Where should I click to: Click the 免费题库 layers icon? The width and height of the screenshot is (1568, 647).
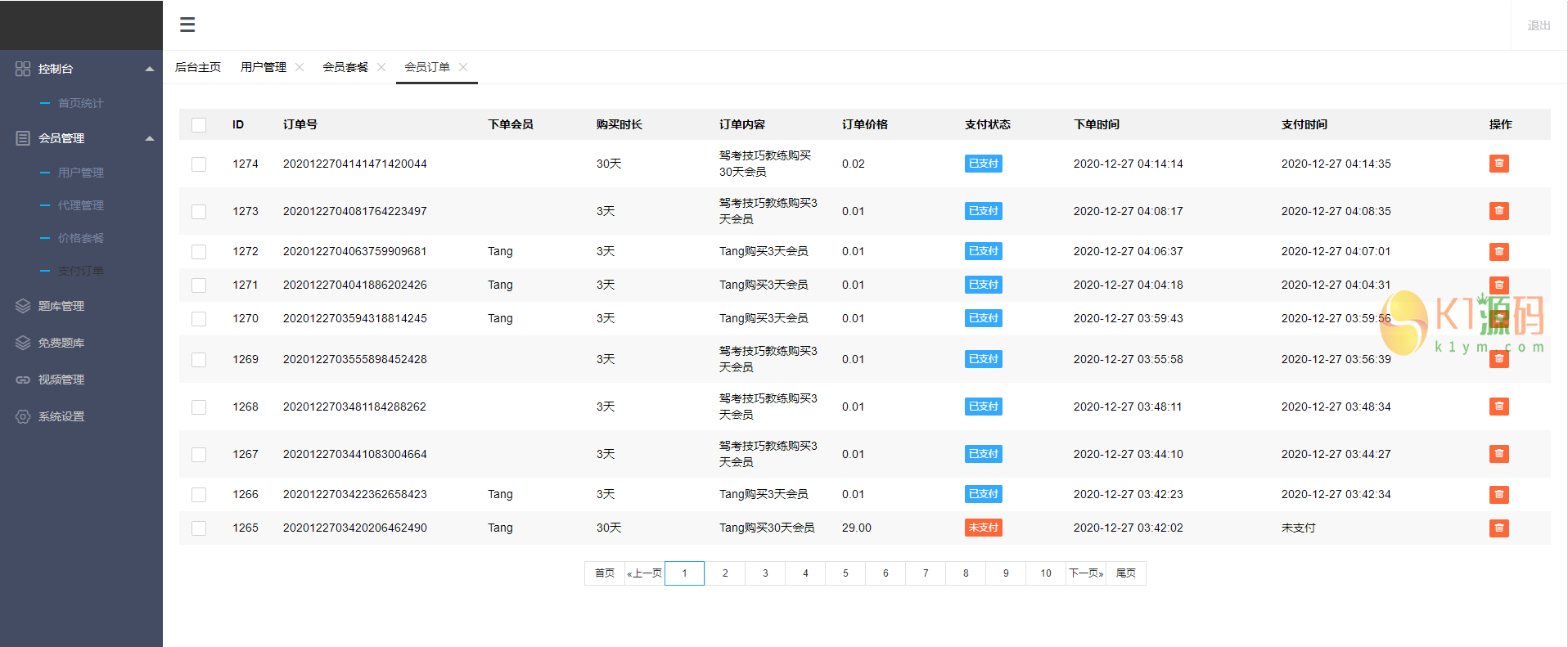(23, 343)
